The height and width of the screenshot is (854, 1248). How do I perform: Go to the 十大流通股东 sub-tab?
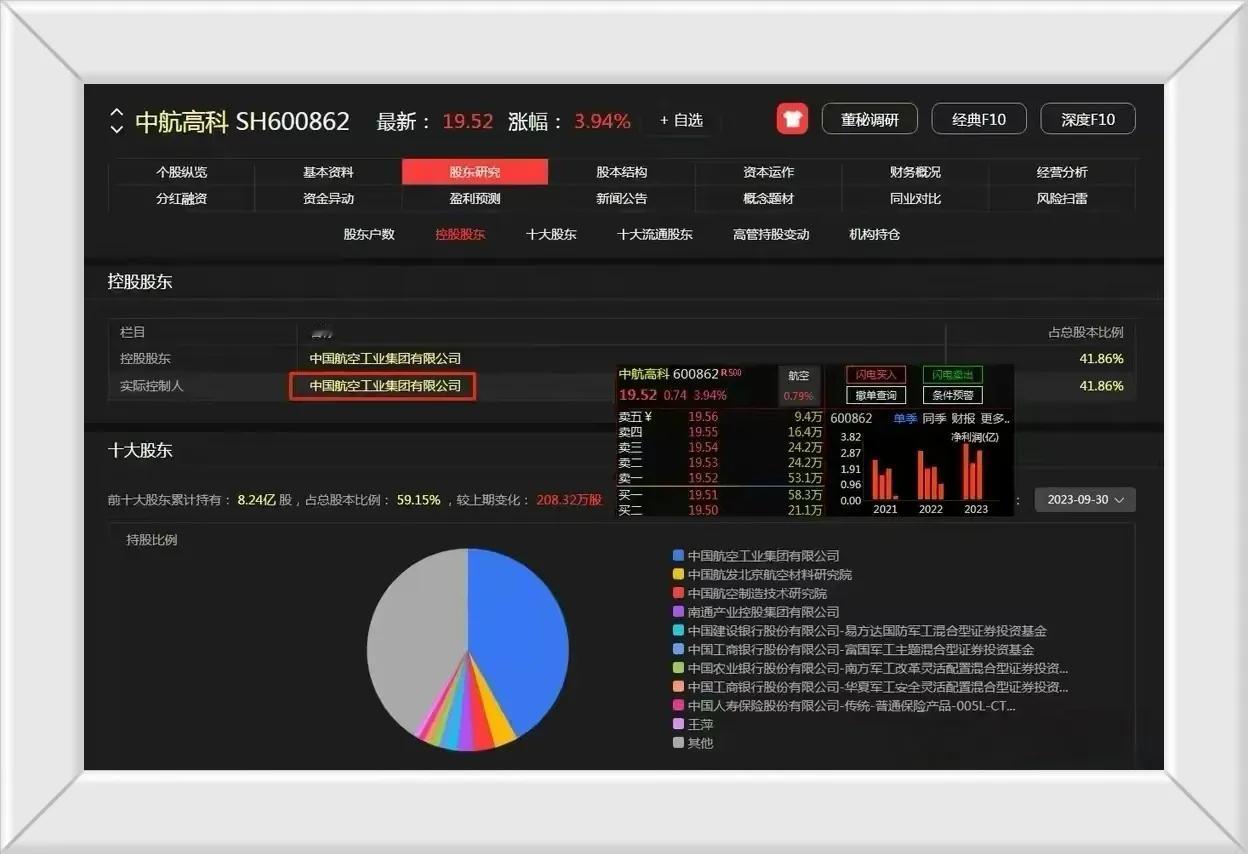tap(655, 234)
